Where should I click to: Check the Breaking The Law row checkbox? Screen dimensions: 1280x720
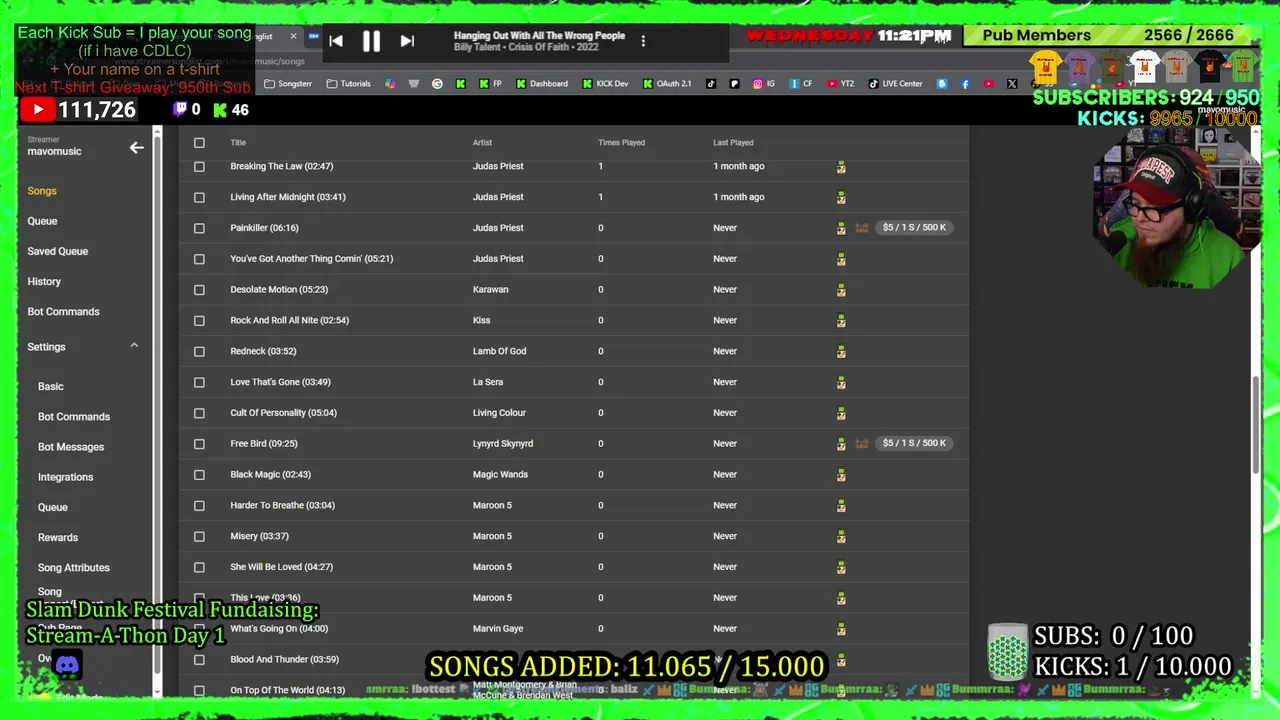pos(199,167)
